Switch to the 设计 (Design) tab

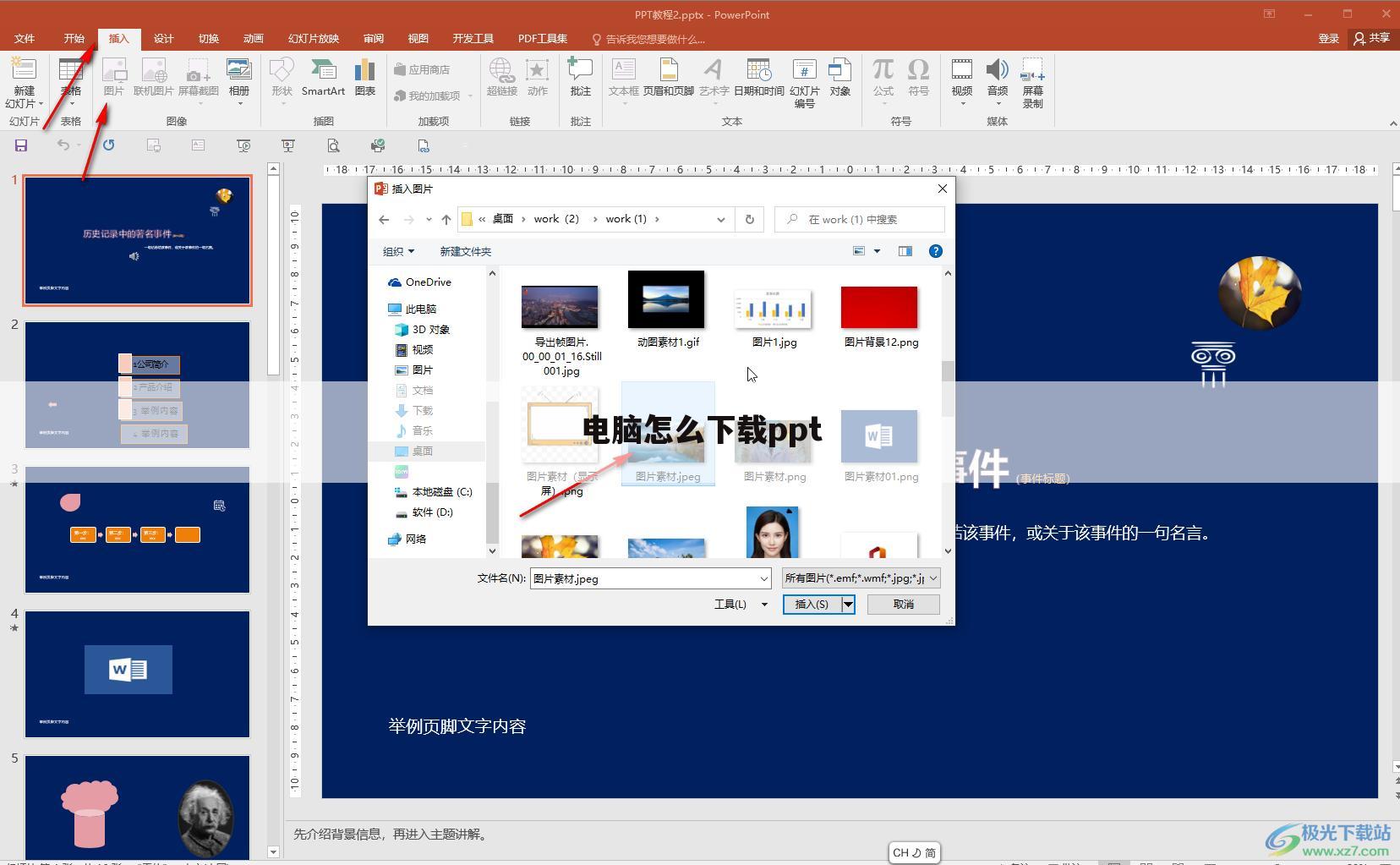163,38
